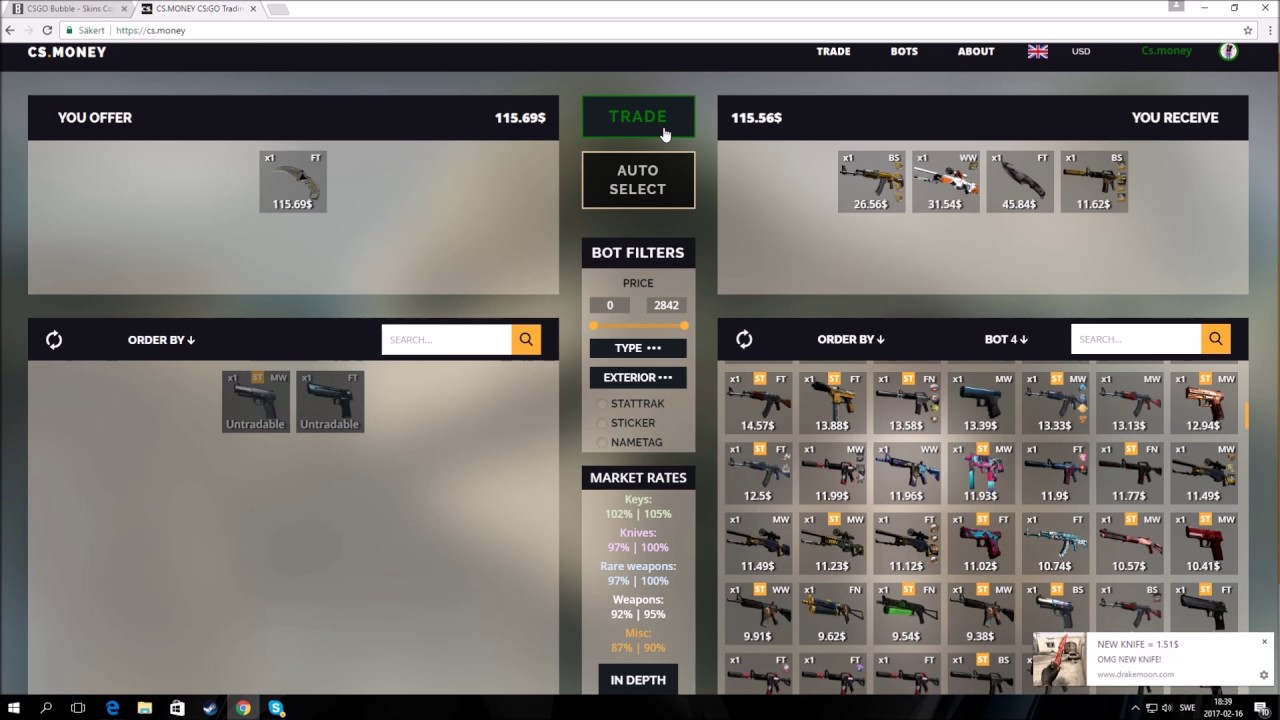Viewport: 1280px width, 720px height.
Task: Open Skype from the taskbar
Action: [x=276, y=708]
